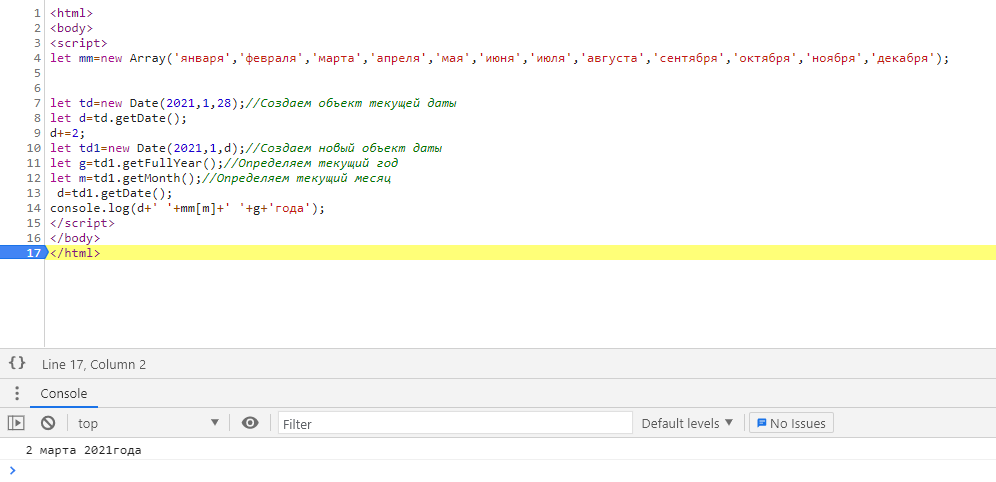Click the console.log code line
Viewport: 996px width, 482px height.
[188, 208]
